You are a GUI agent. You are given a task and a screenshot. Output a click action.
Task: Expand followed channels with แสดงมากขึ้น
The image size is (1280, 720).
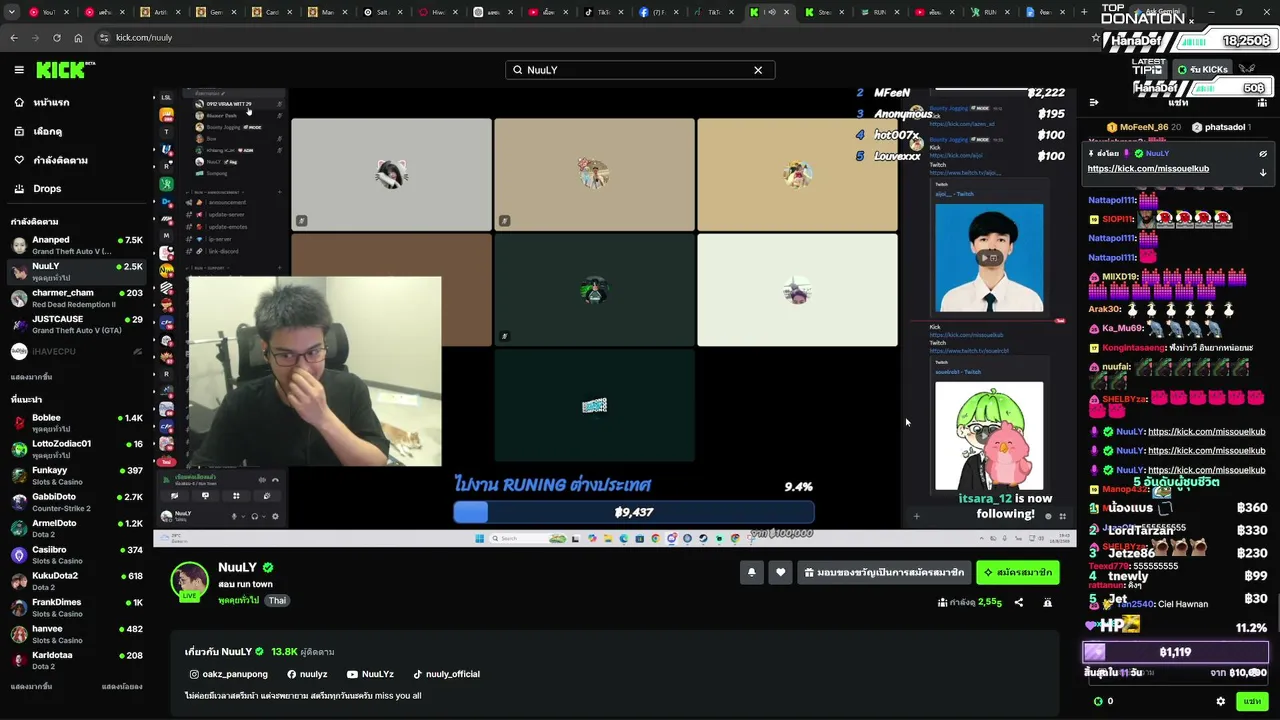pos(31,377)
